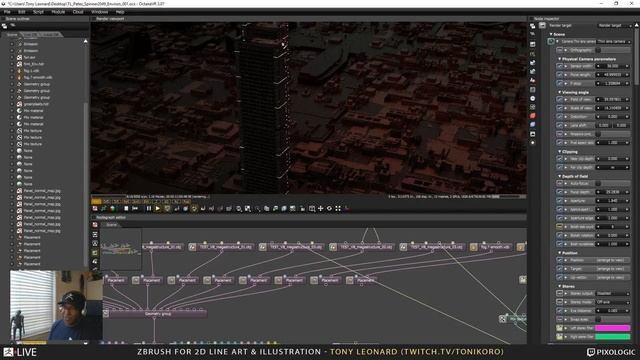Pick the magenta Left stereo filter color

coord(612,328)
